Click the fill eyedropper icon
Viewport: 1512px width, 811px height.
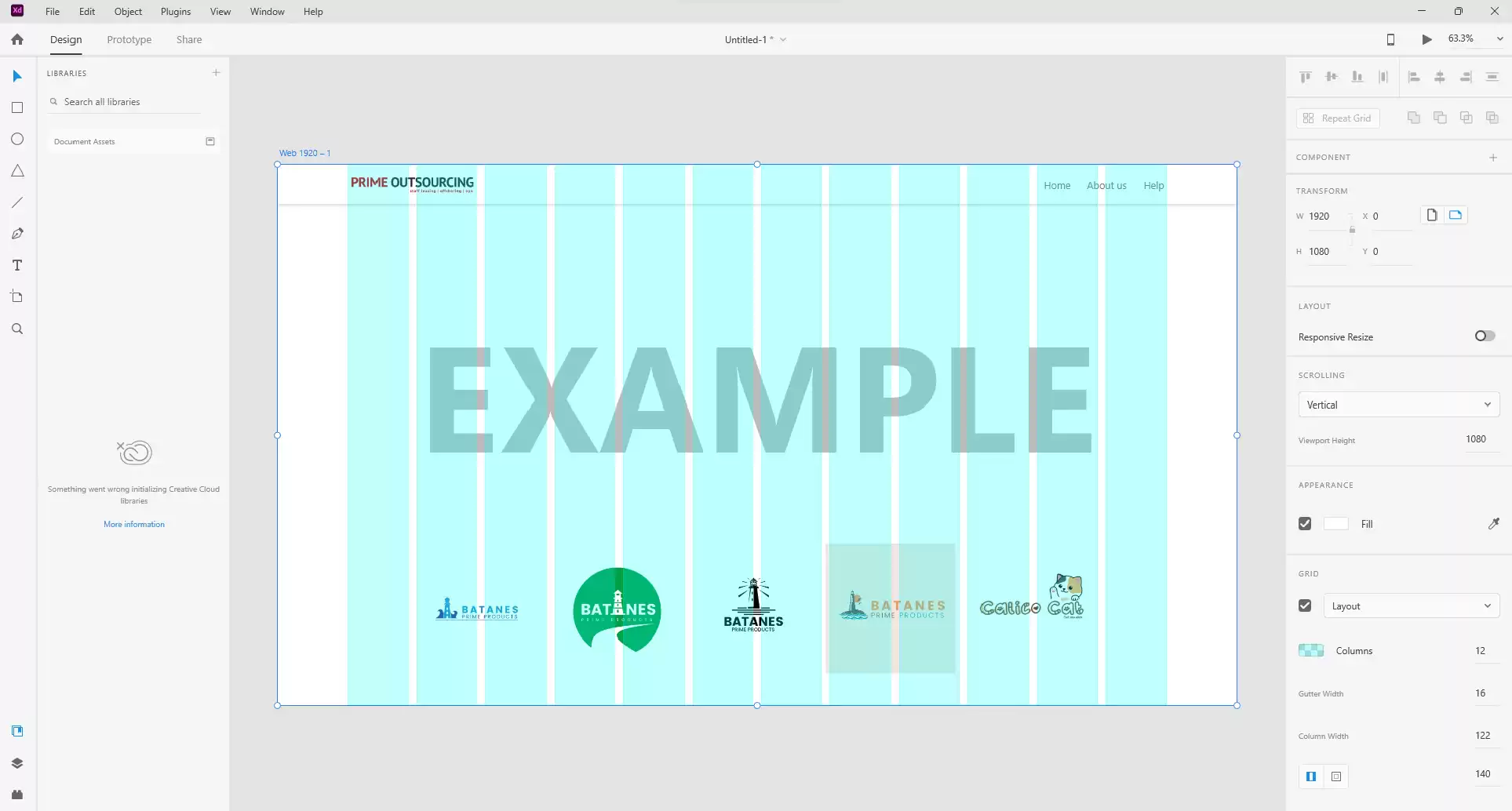pos(1493,524)
